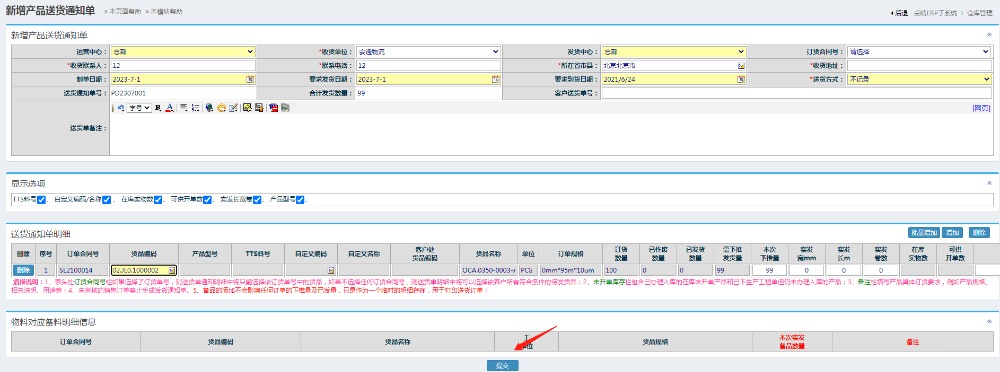Click the font color A icon

coord(169,108)
